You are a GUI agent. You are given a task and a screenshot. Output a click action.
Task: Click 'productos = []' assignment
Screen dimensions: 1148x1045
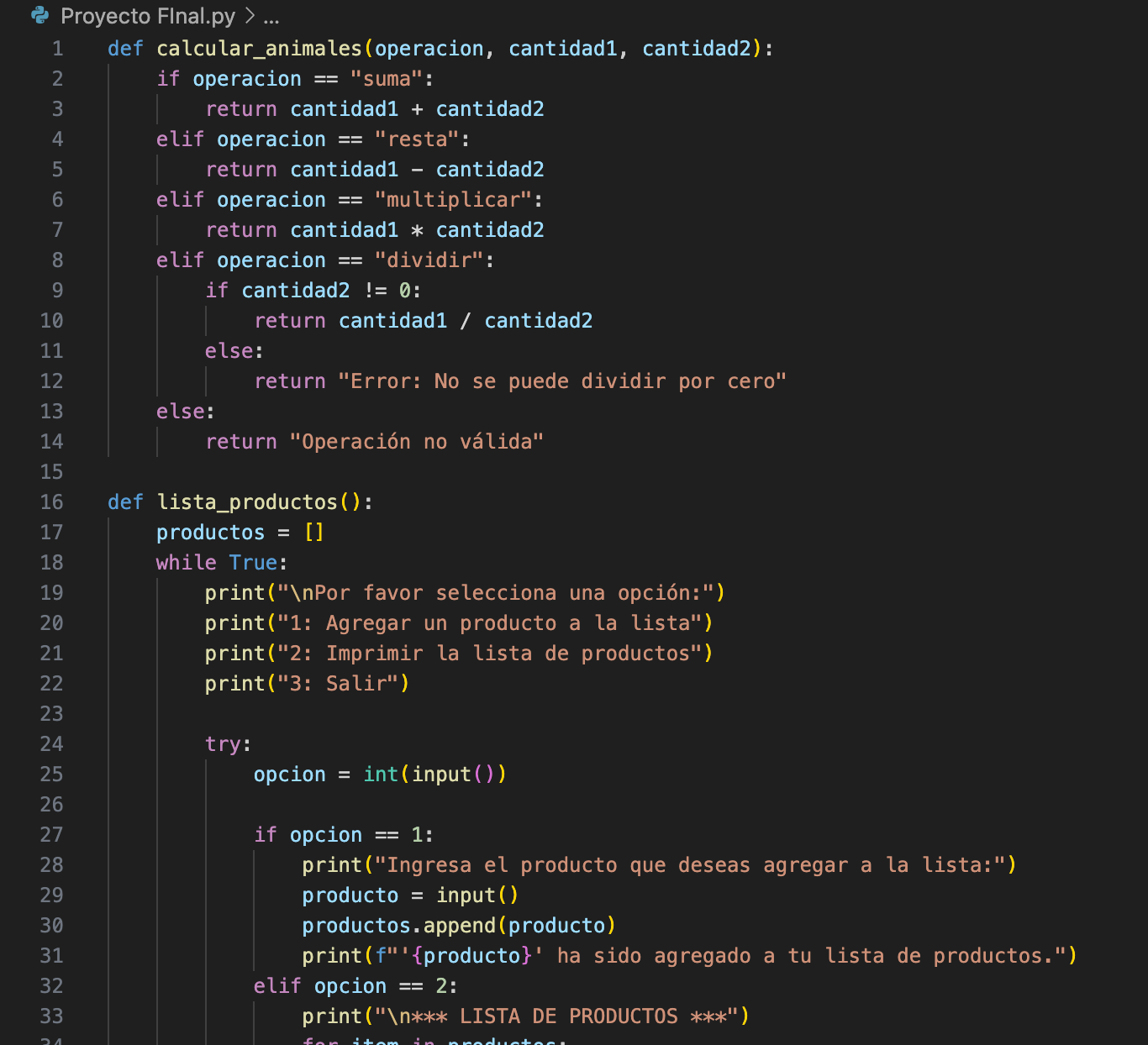(240, 533)
